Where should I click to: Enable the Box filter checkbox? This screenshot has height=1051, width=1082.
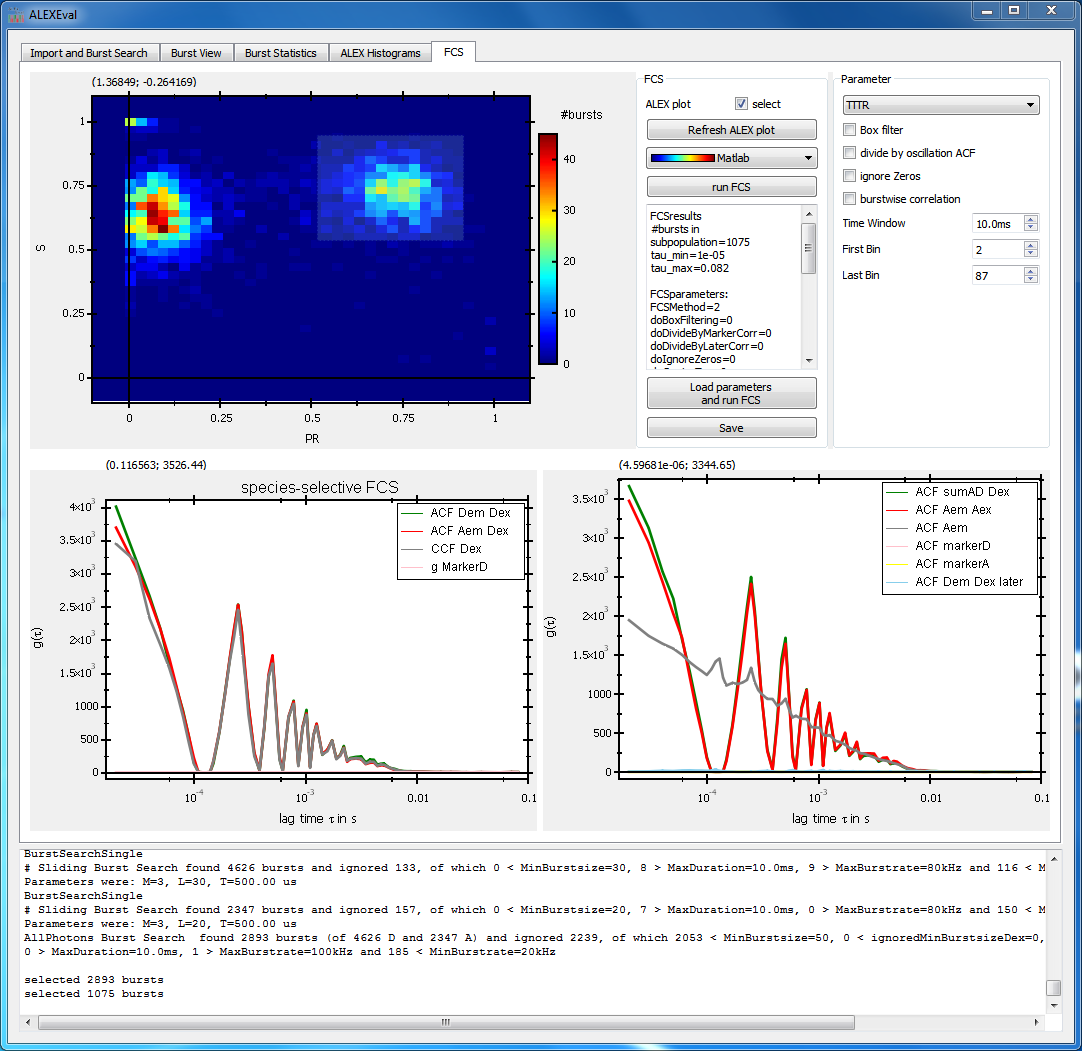(x=849, y=130)
